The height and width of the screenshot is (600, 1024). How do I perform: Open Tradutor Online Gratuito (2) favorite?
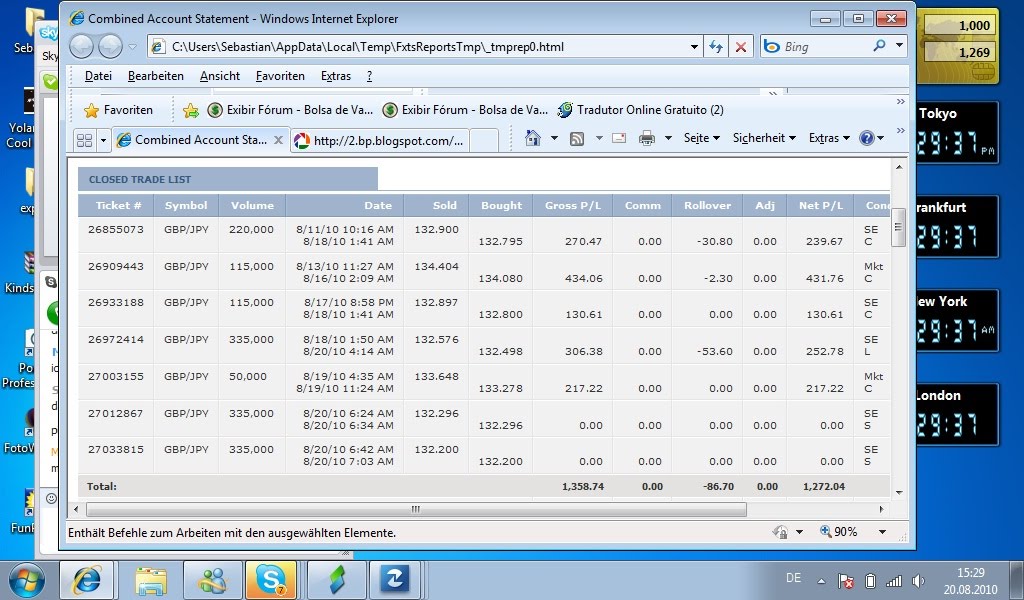pyautogui.click(x=640, y=110)
